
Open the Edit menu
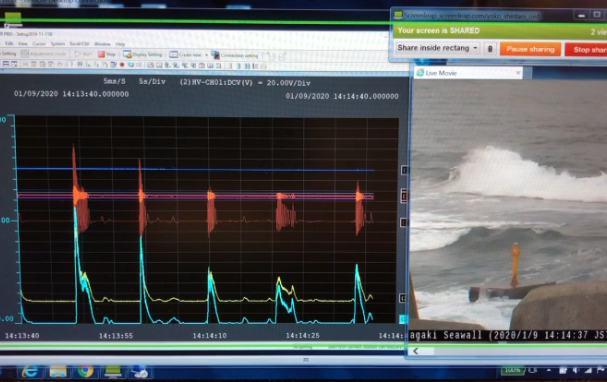point(9,44)
